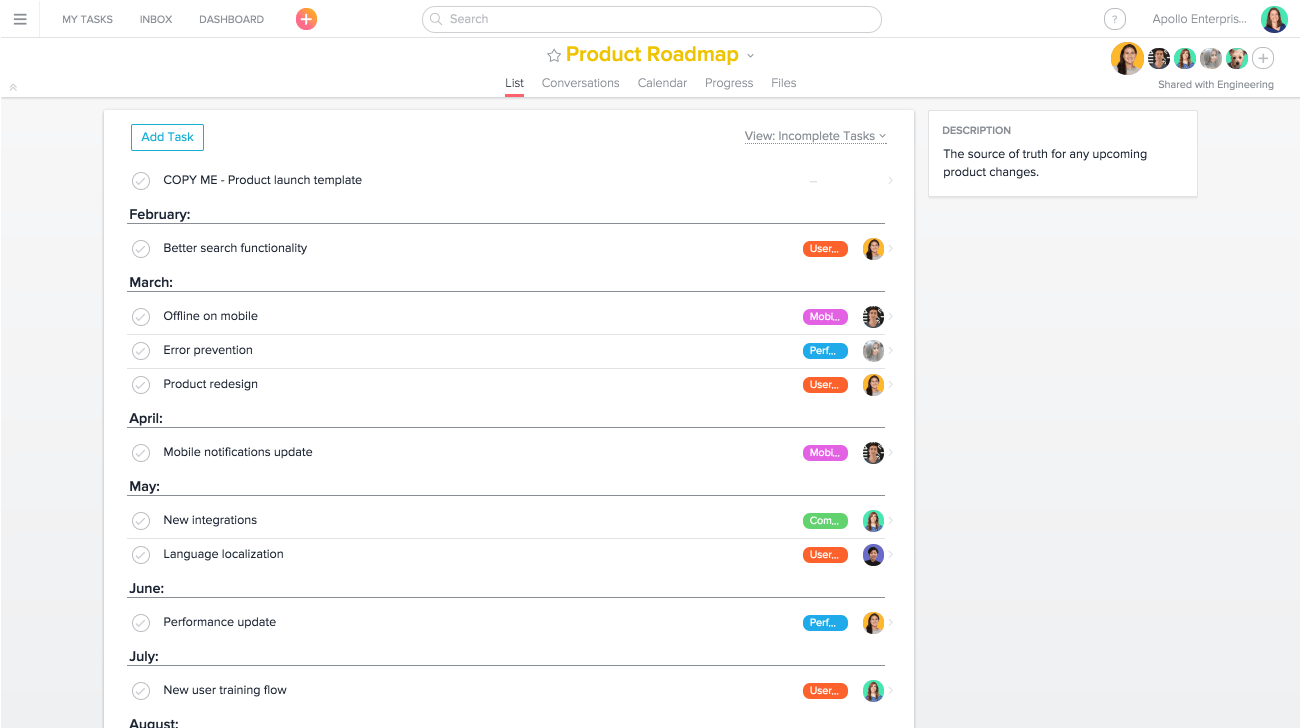Open the help question mark icon

click(1114, 18)
